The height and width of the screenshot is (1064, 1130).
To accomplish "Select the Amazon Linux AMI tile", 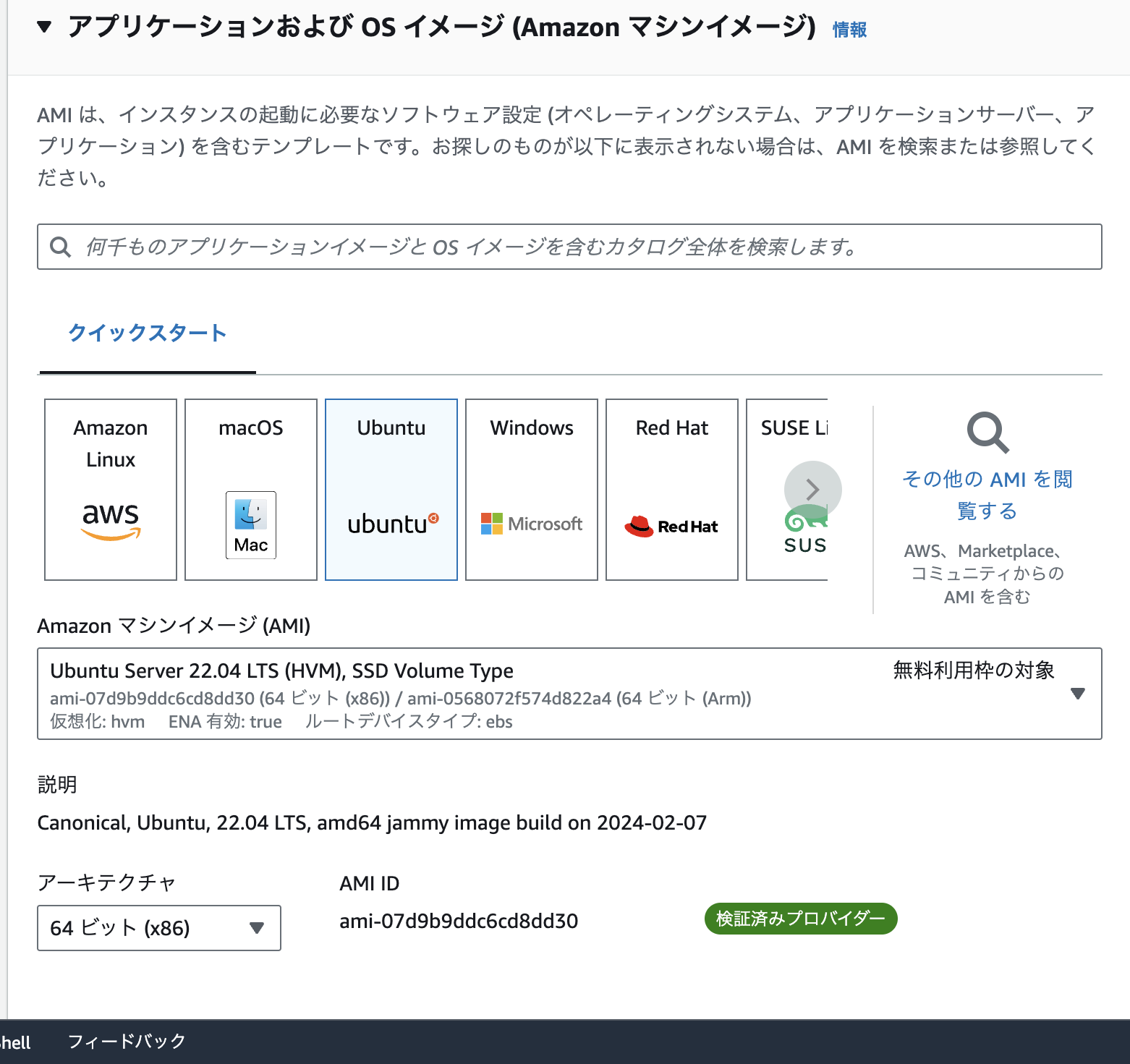I will pyautogui.click(x=111, y=489).
